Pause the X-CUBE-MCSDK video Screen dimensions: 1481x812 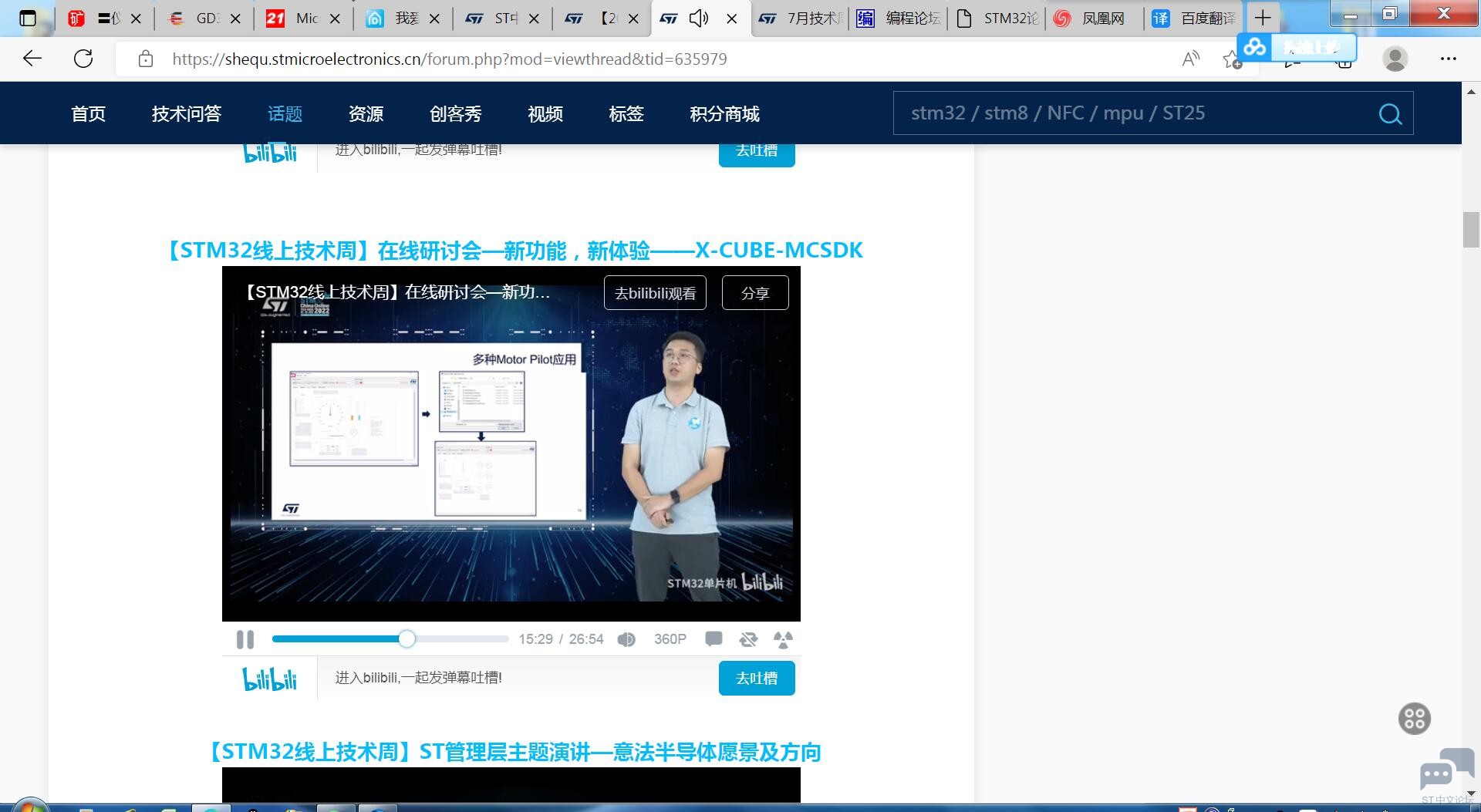pos(245,639)
